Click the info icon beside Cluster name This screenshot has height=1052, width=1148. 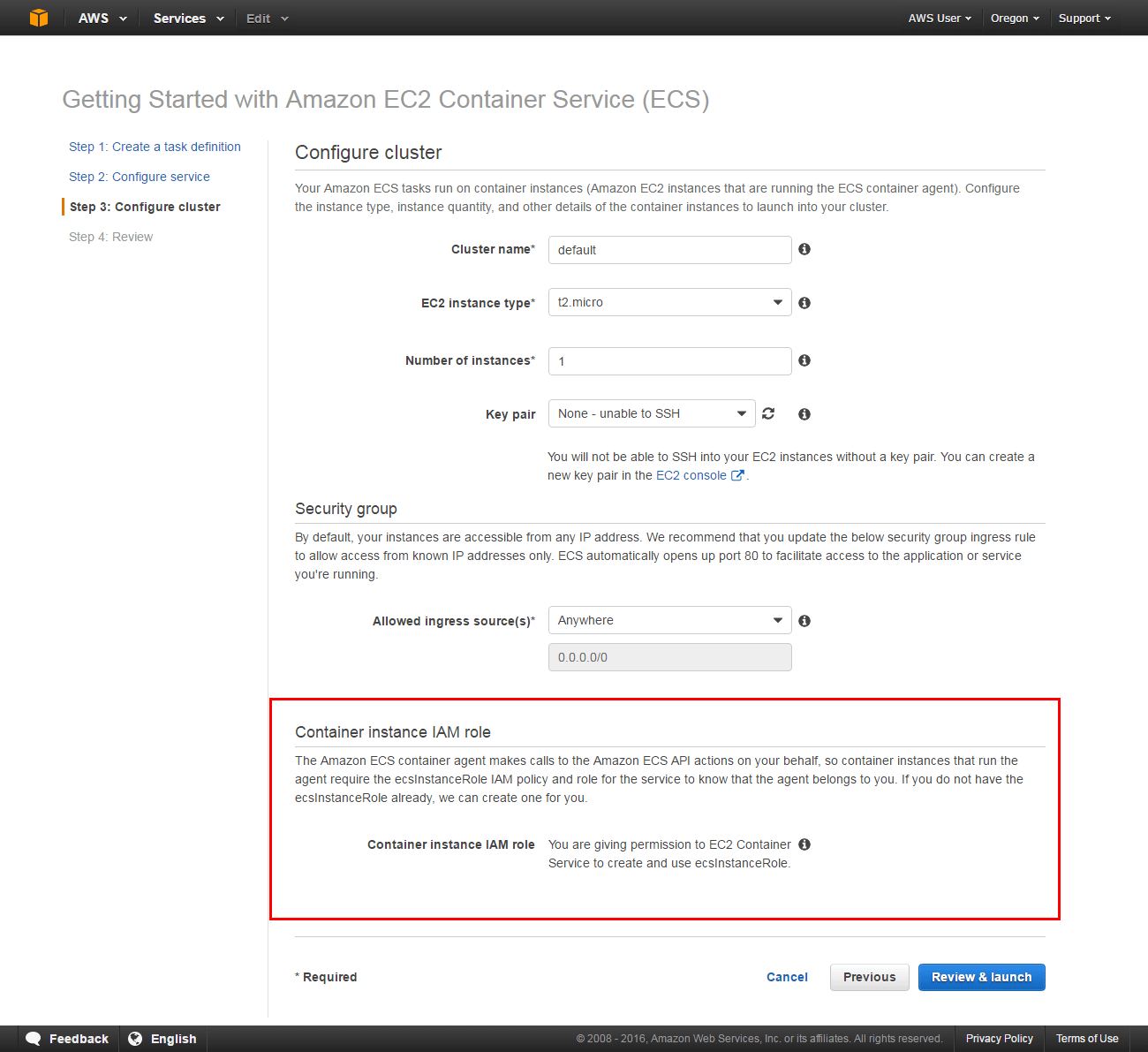tap(804, 249)
